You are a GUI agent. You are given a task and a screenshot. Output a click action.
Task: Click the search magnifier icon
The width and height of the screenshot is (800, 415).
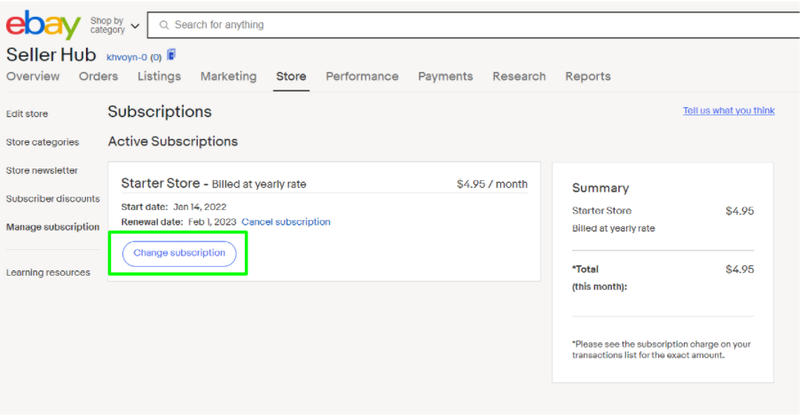point(164,25)
